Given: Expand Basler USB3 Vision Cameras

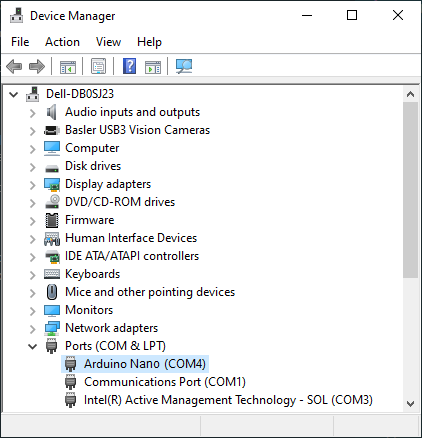Looking at the screenshot, I should 33,131.
